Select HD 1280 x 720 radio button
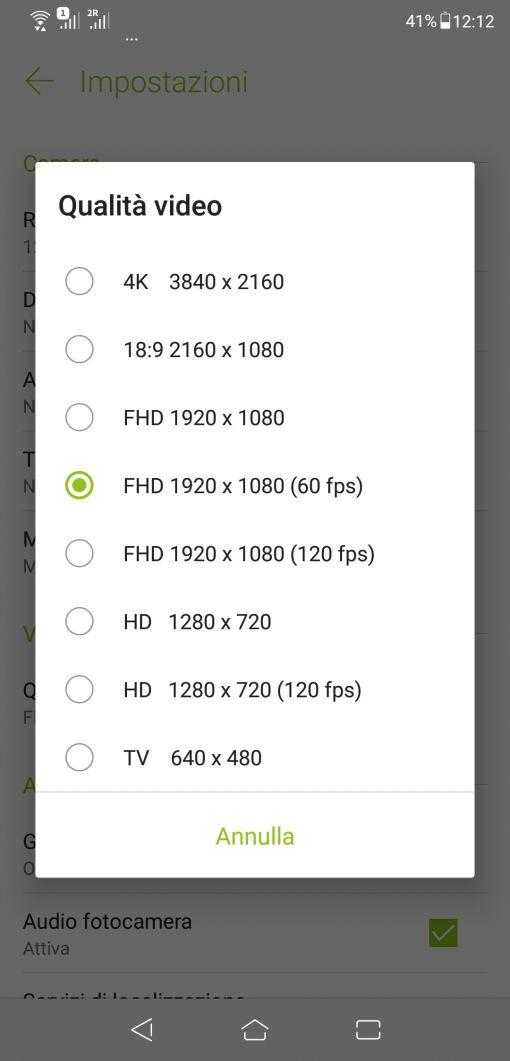This screenshot has width=510, height=1061. tap(79, 621)
